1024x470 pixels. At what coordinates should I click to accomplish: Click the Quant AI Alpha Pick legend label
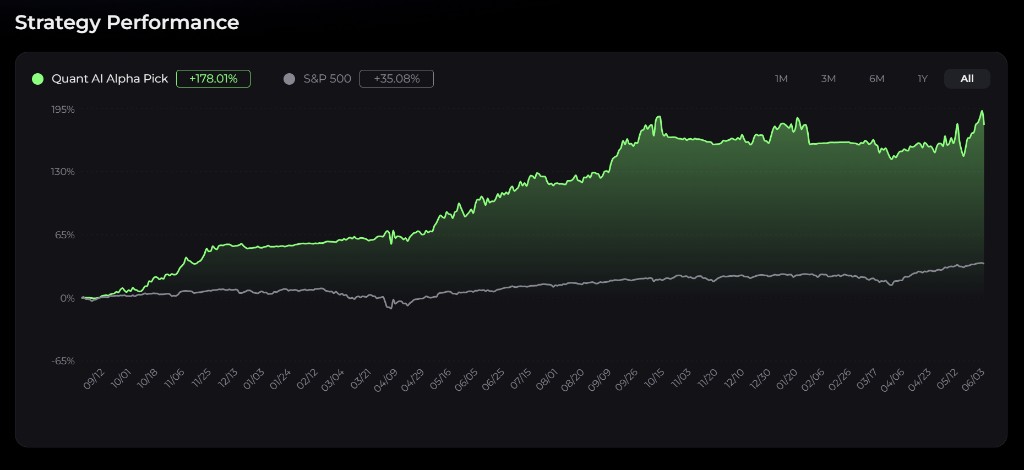tap(110, 79)
